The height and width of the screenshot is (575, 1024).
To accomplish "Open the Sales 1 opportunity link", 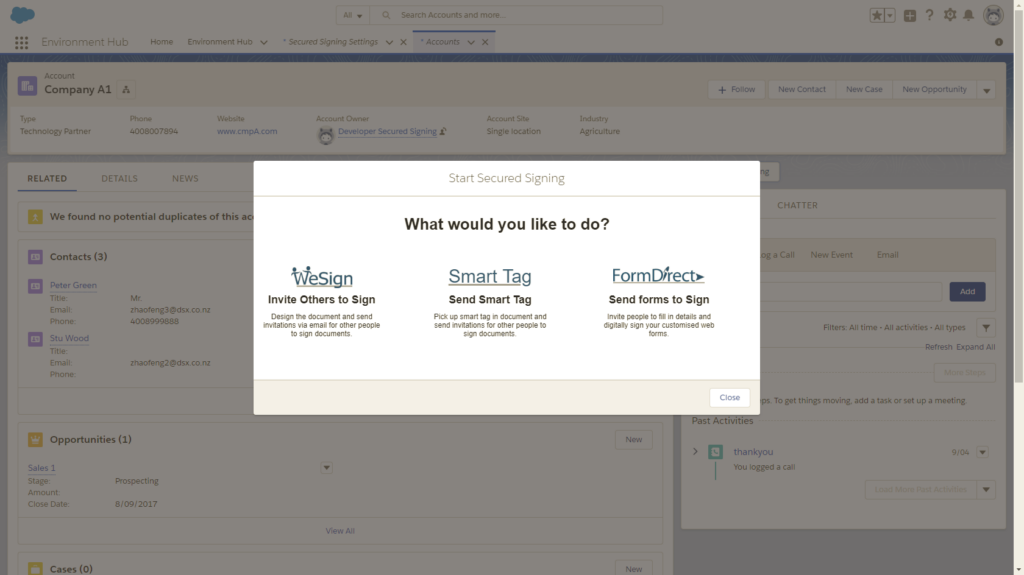I will [x=41, y=468].
